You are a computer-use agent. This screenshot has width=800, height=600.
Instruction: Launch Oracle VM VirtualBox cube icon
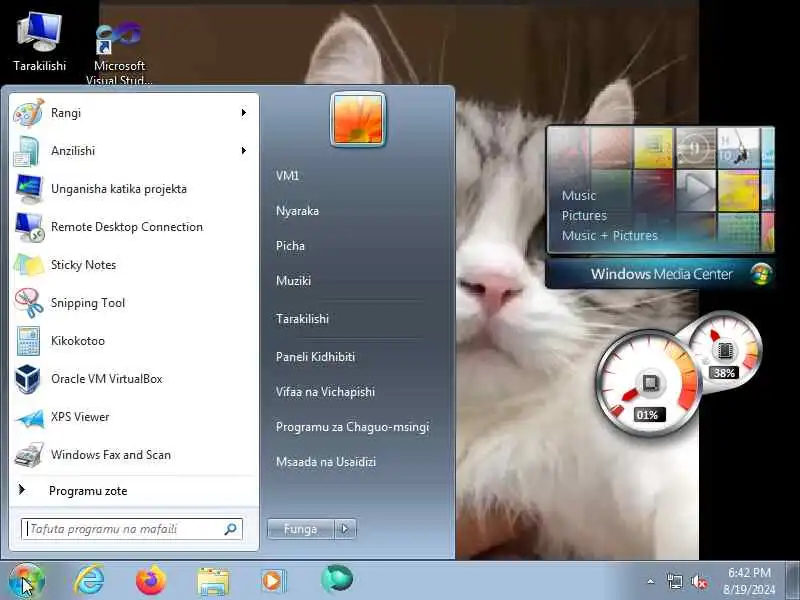[x=28, y=379]
